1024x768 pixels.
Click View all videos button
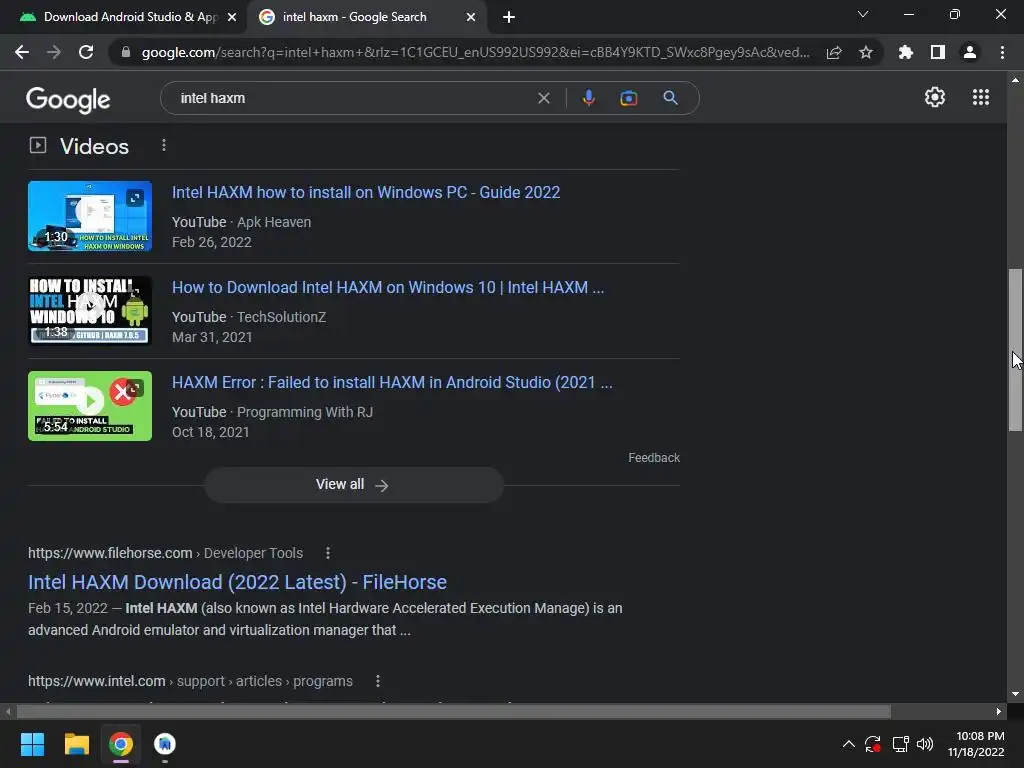353,485
